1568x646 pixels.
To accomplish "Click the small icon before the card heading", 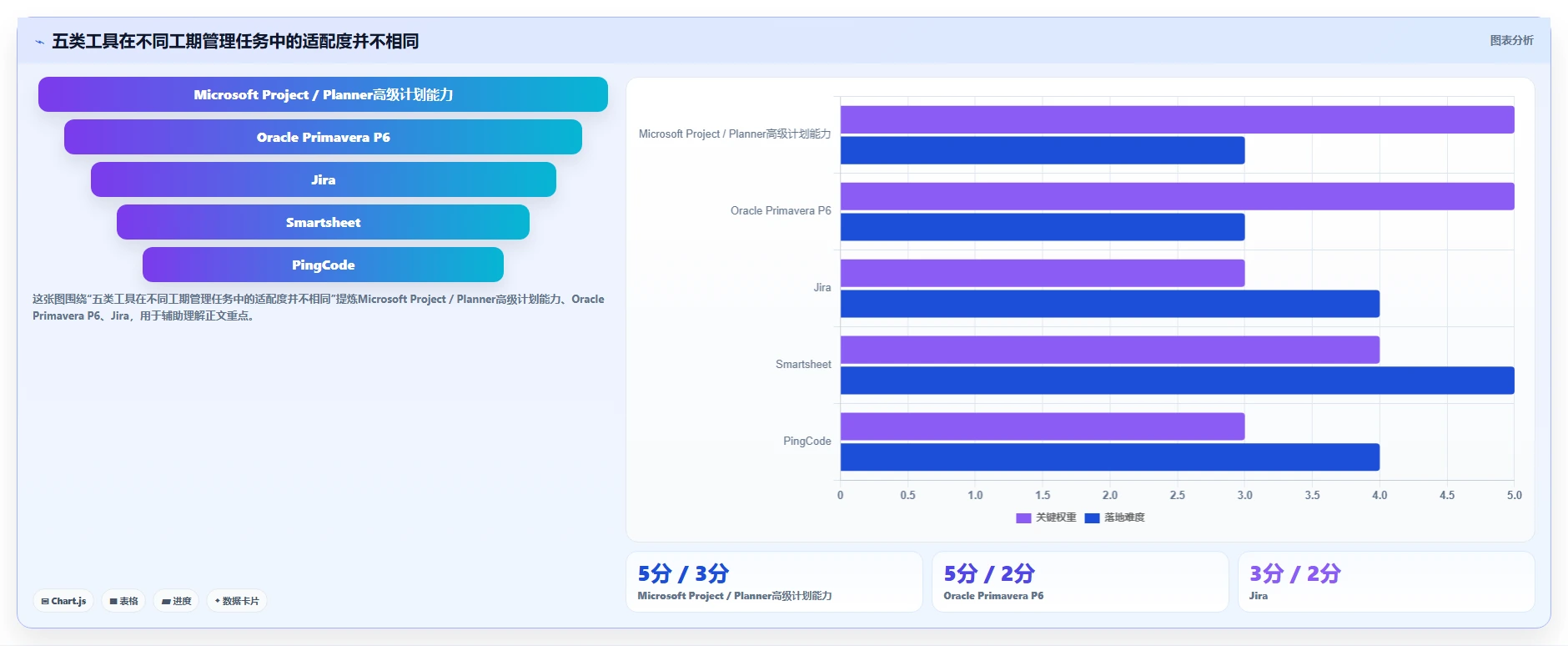I will click(39, 42).
